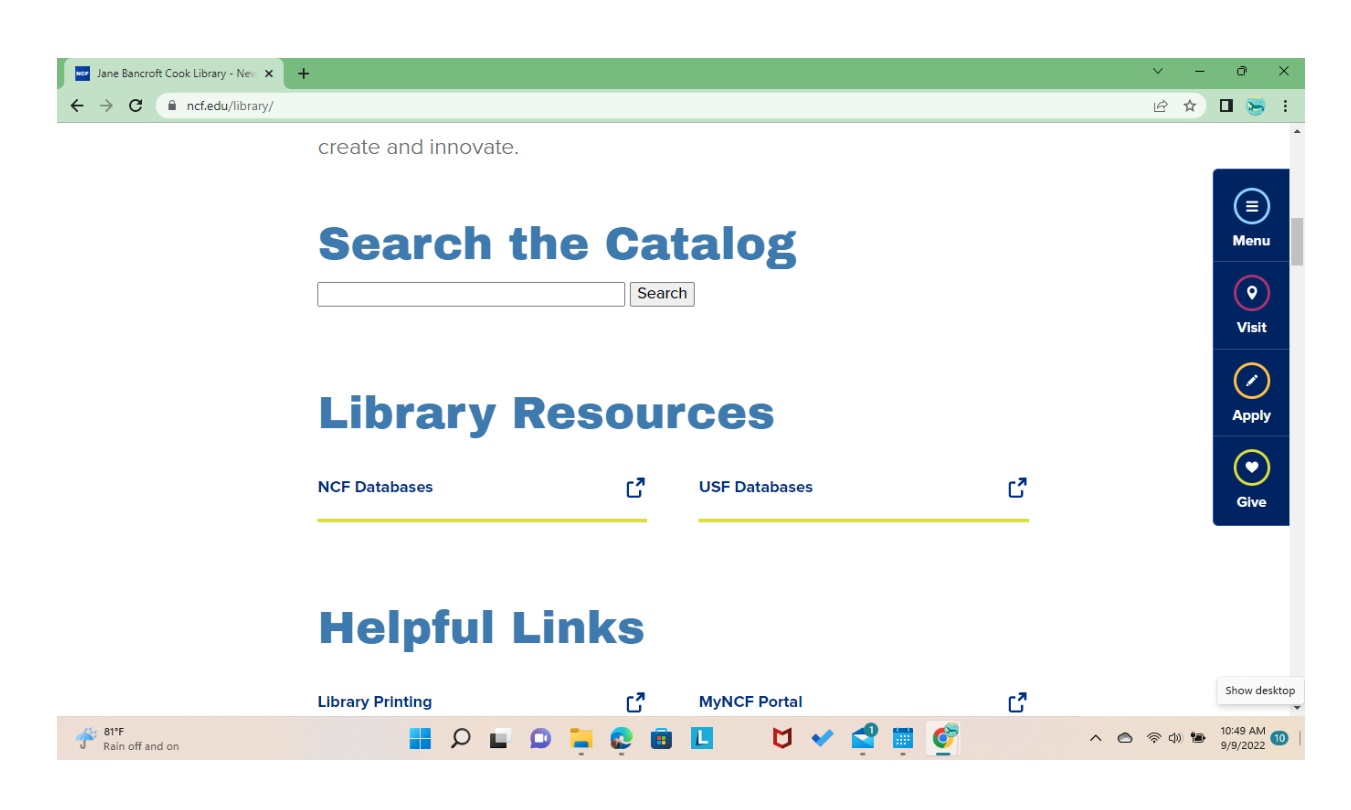
Task: Click inside the catalog search input field
Action: (470, 293)
